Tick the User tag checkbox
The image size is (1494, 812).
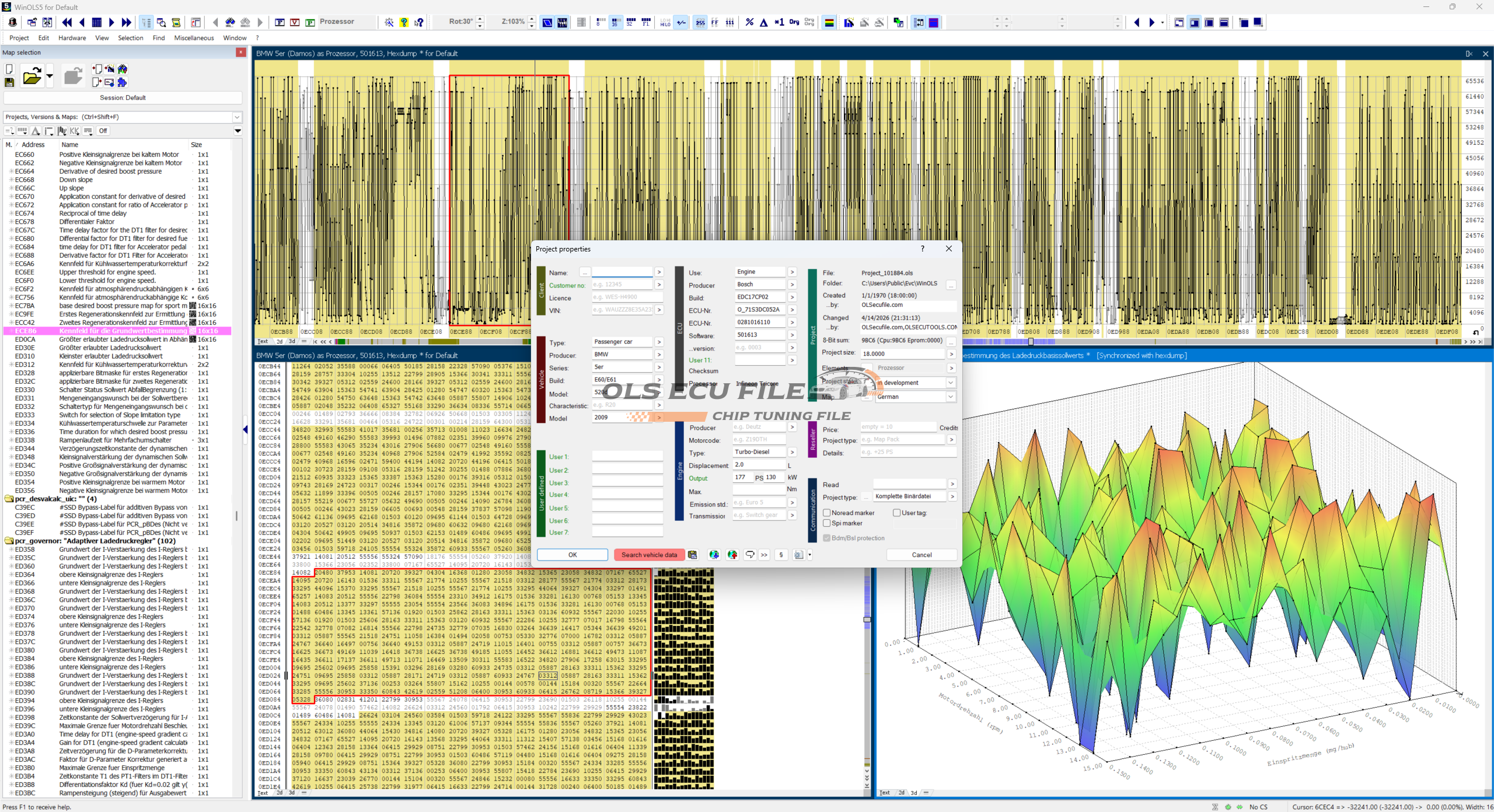pos(897,513)
